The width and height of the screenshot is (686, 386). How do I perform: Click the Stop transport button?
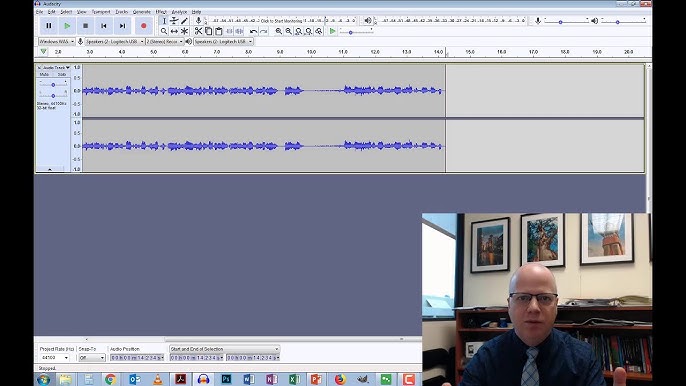[x=85, y=26]
